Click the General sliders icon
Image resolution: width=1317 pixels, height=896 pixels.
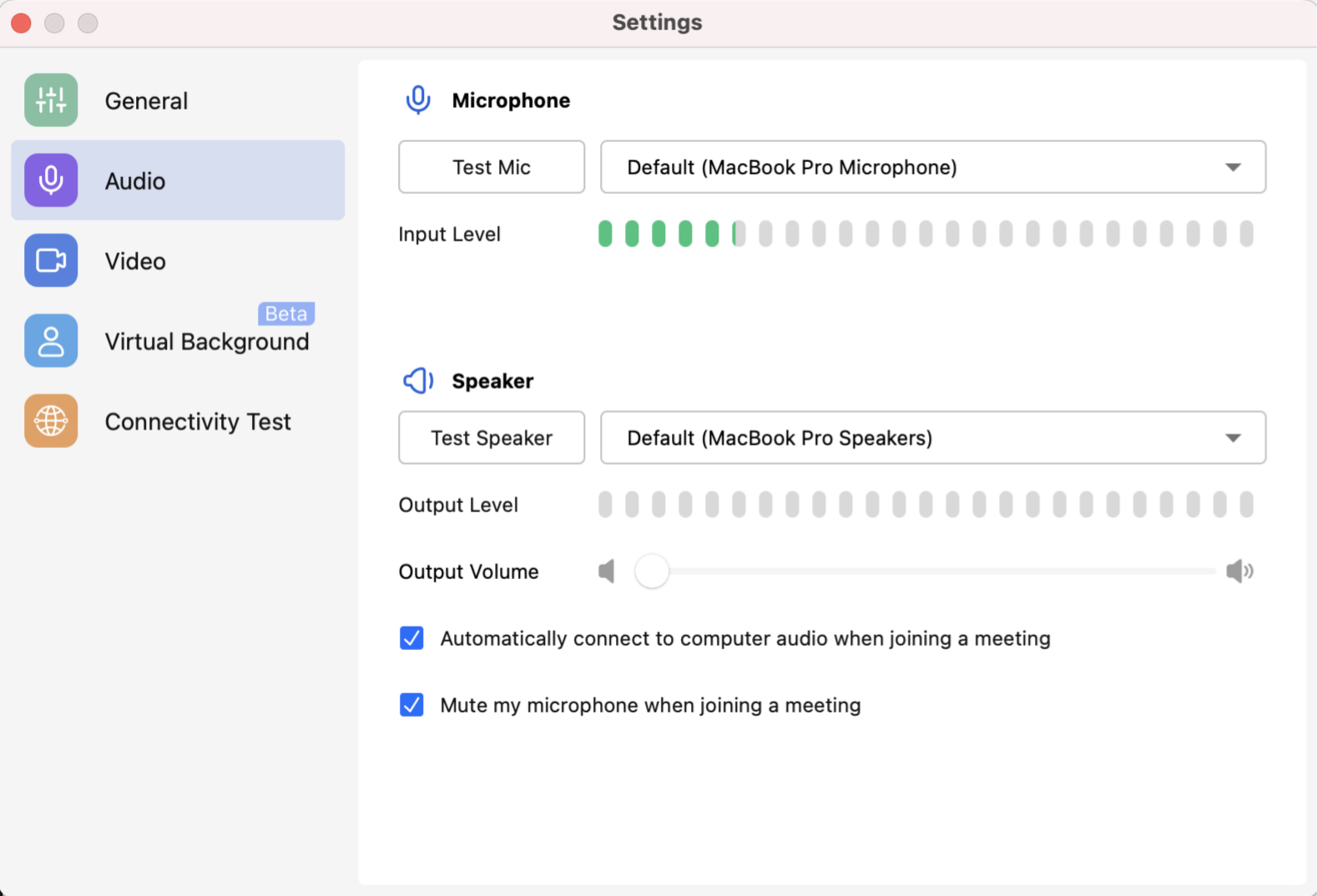point(51,100)
